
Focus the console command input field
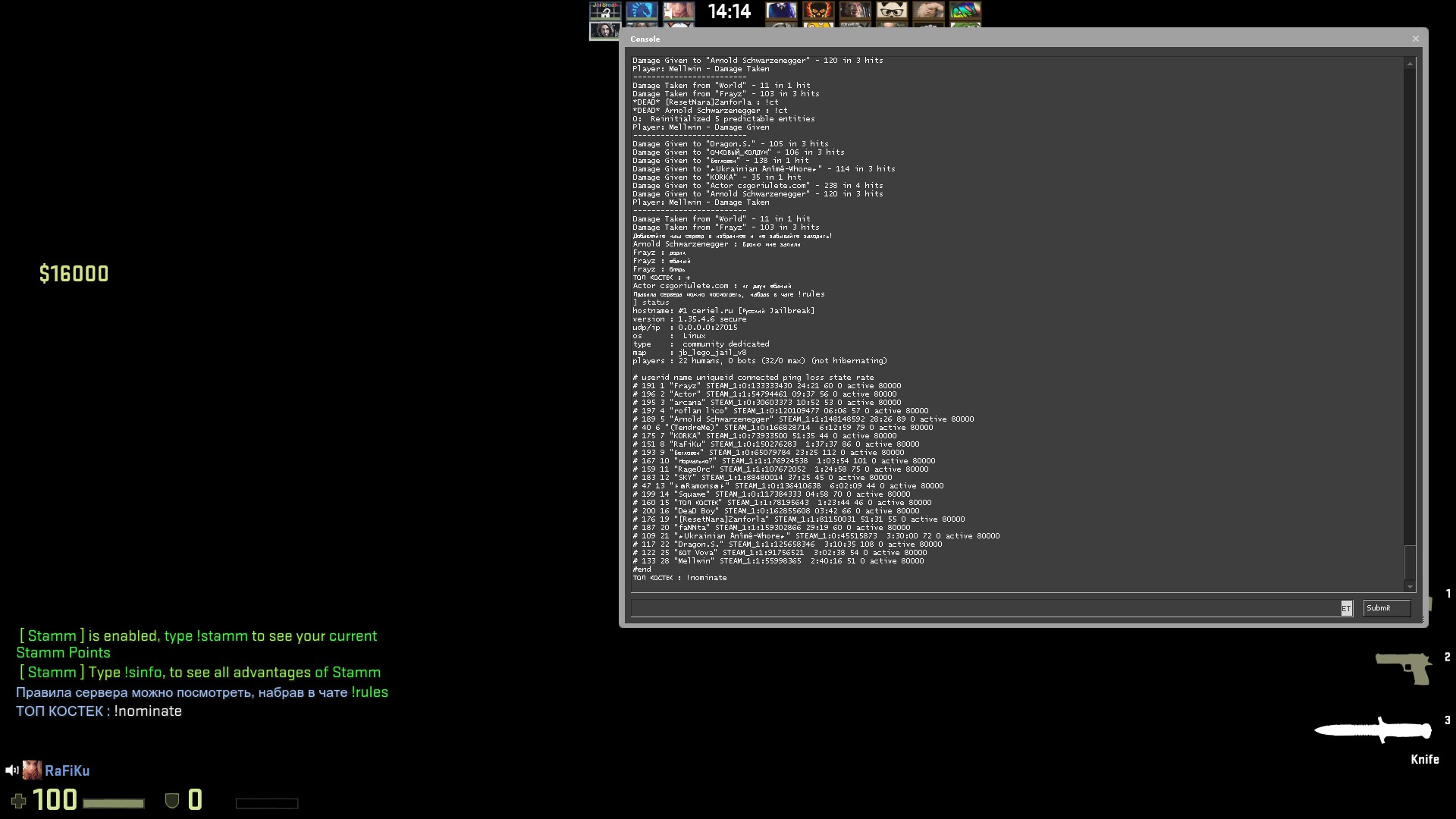(x=984, y=608)
